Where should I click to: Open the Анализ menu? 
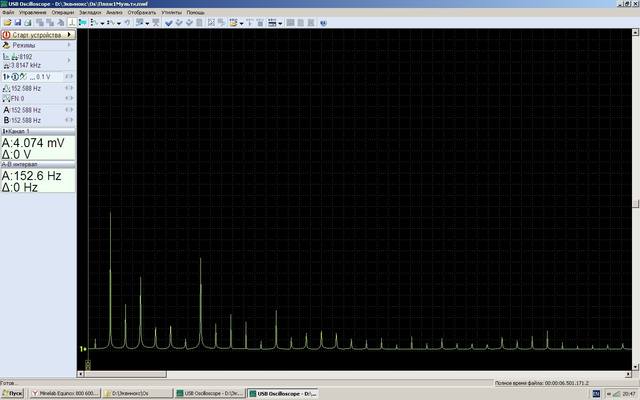[114, 13]
